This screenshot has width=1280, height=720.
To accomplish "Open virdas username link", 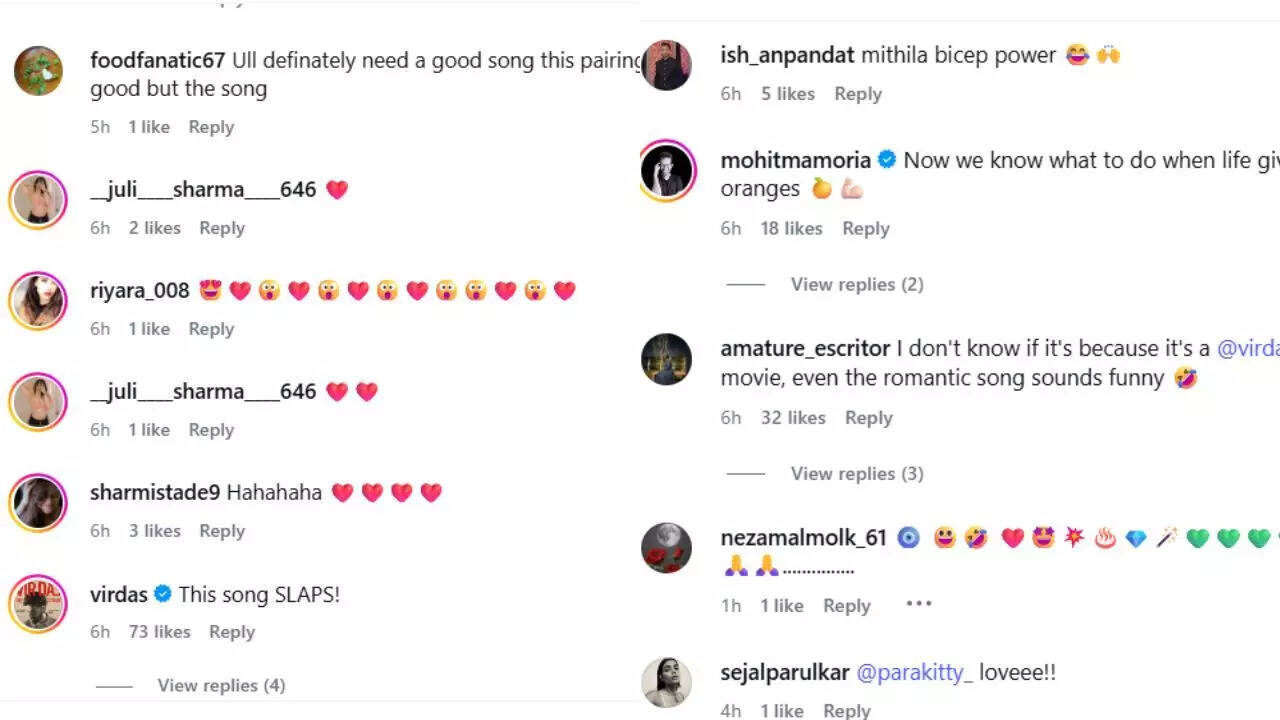I will (x=119, y=594).
